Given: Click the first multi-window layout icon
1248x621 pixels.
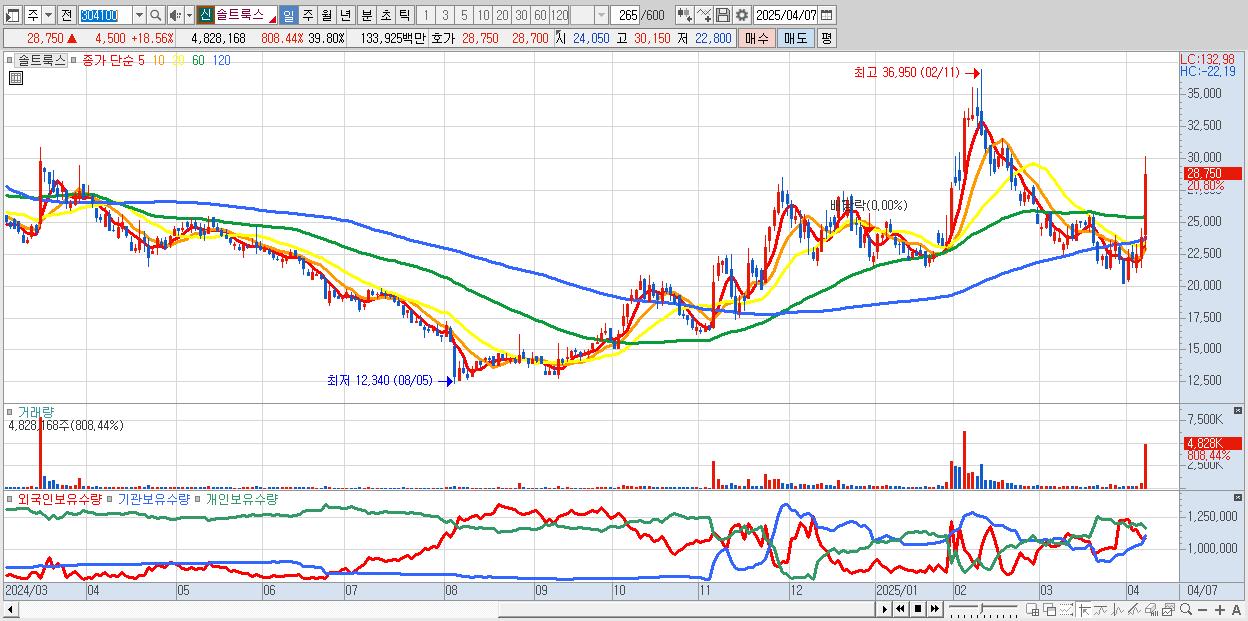Looking at the screenshot, I should [x=1033, y=609].
